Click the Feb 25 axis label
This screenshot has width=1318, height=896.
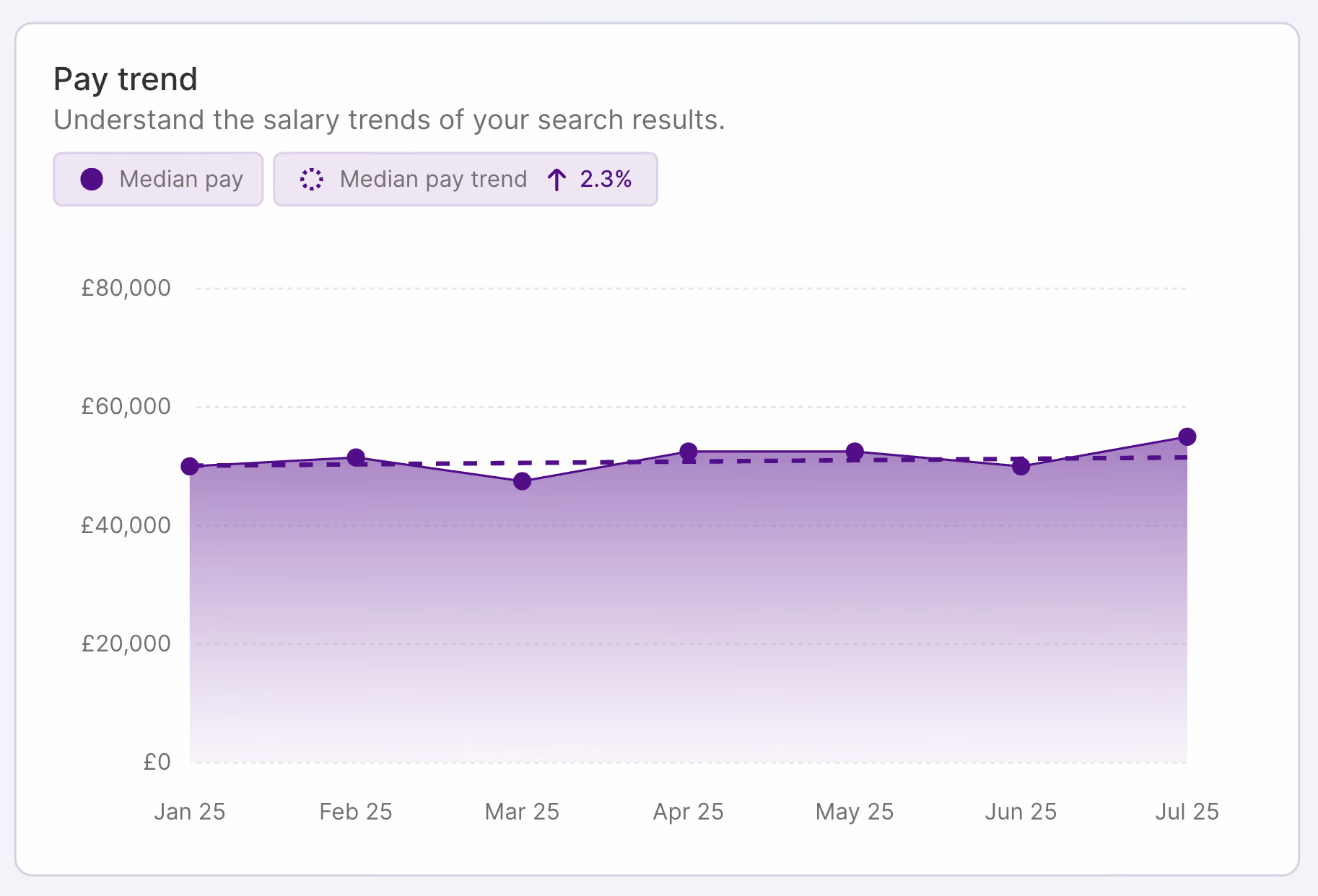356,812
